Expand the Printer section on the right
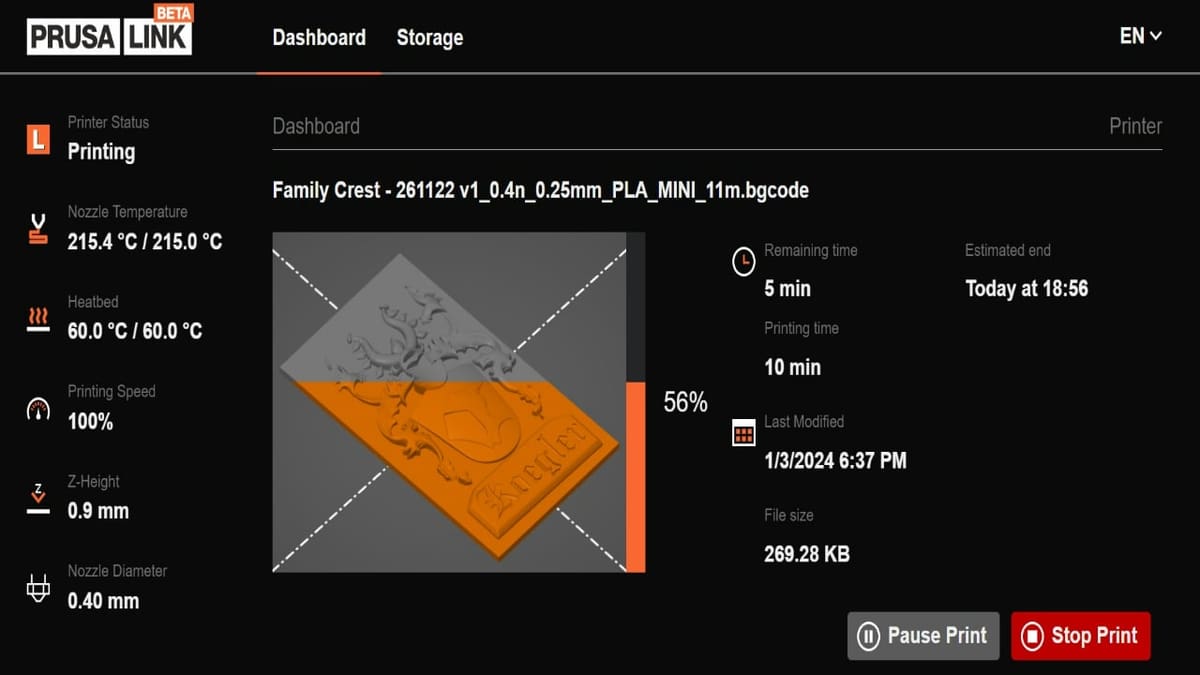 coord(1135,126)
